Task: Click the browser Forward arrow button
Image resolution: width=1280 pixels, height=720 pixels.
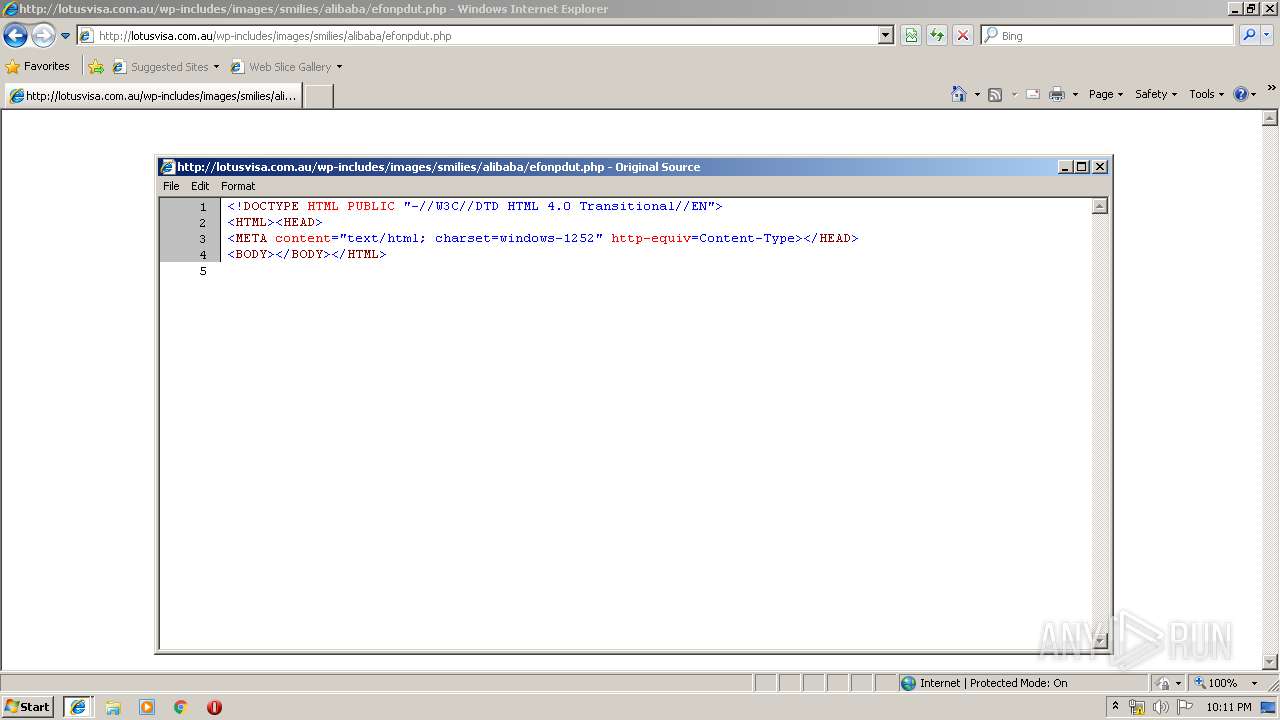Action: (x=43, y=36)
